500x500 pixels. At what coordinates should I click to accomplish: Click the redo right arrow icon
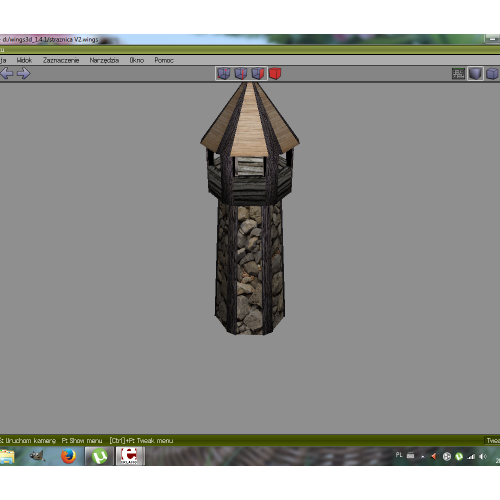tap(23, 73)
